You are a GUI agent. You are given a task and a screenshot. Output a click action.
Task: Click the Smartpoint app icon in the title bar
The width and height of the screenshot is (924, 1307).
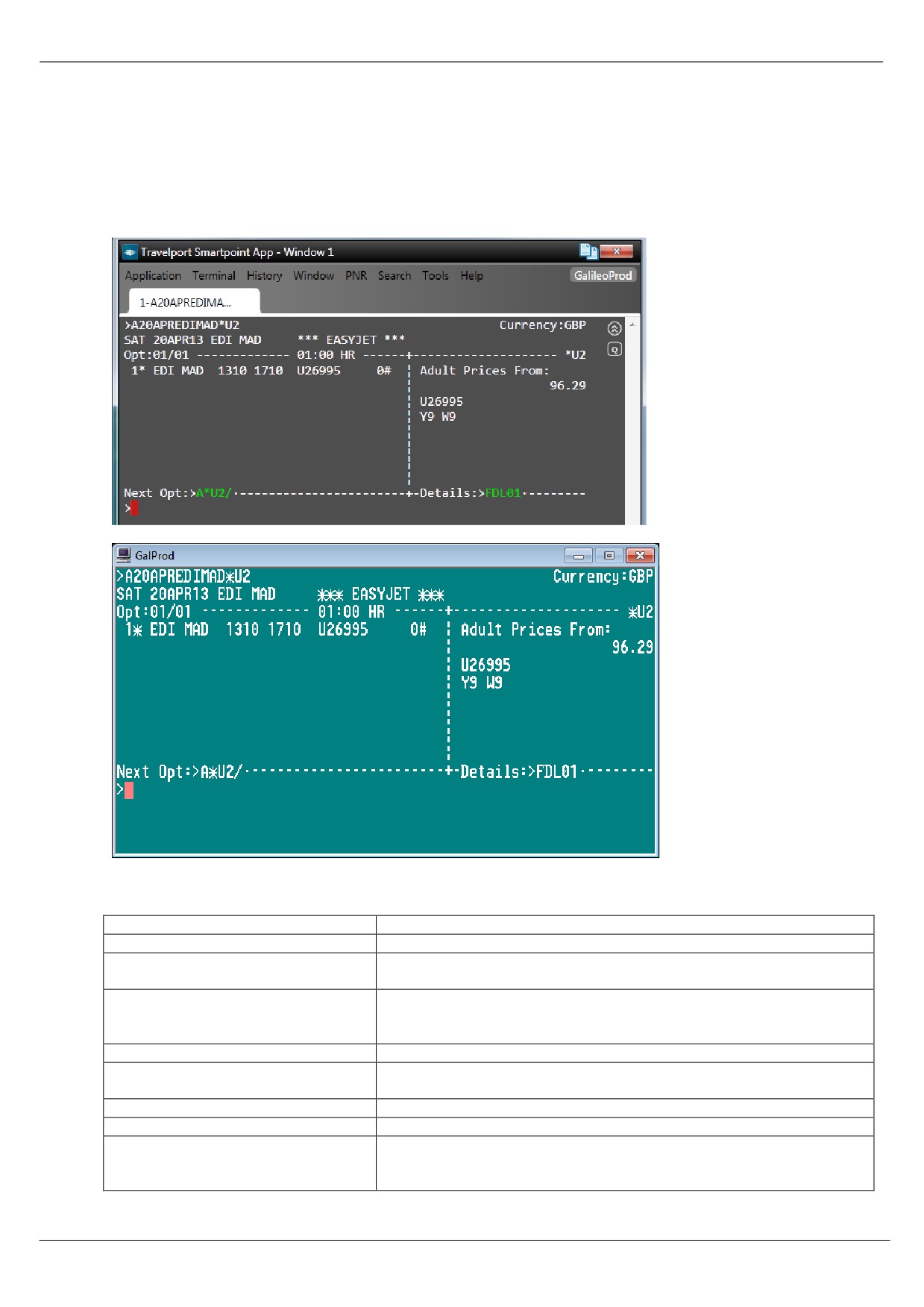131,252
